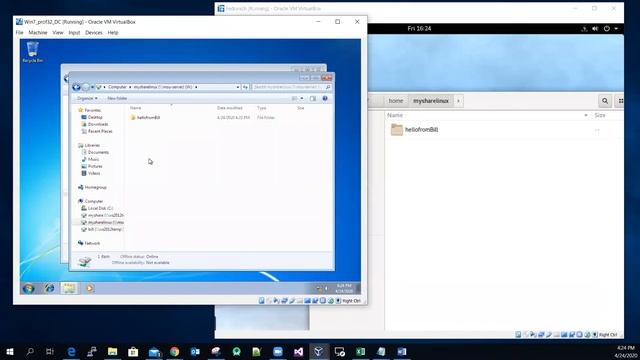
Task: Click the Forward arrow in Win7 Explorer
Action: [85, 87]
